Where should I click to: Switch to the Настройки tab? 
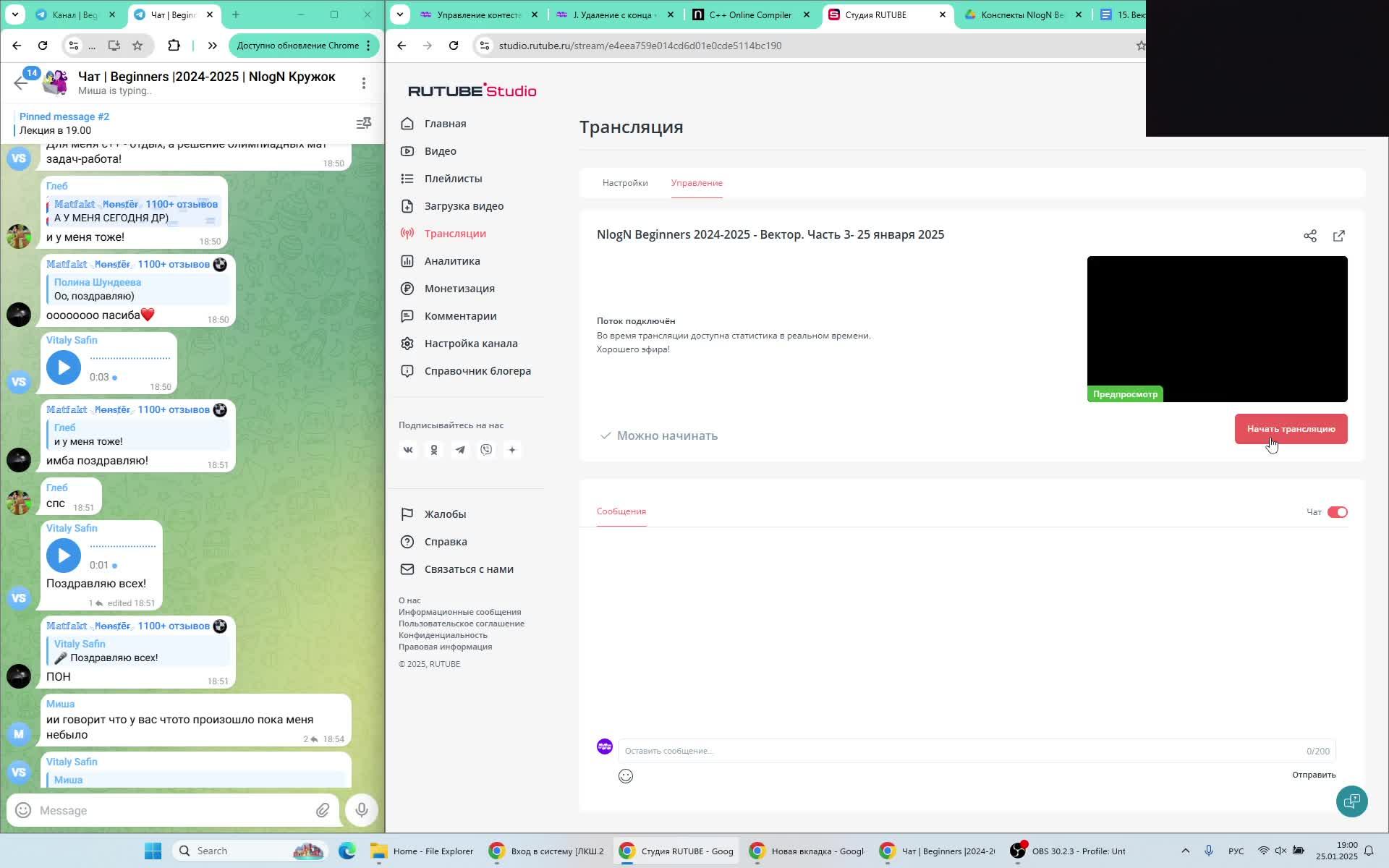click(625, 183)
